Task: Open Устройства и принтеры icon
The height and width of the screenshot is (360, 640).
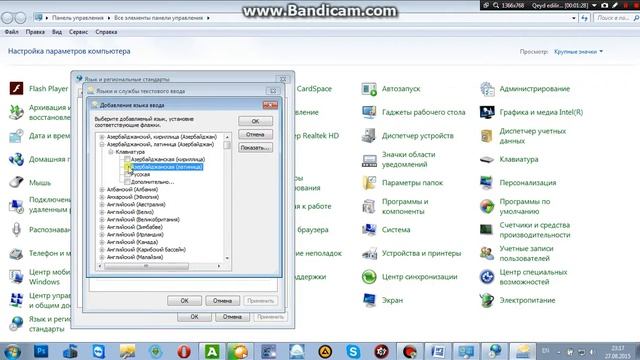Action: [411, 253]
